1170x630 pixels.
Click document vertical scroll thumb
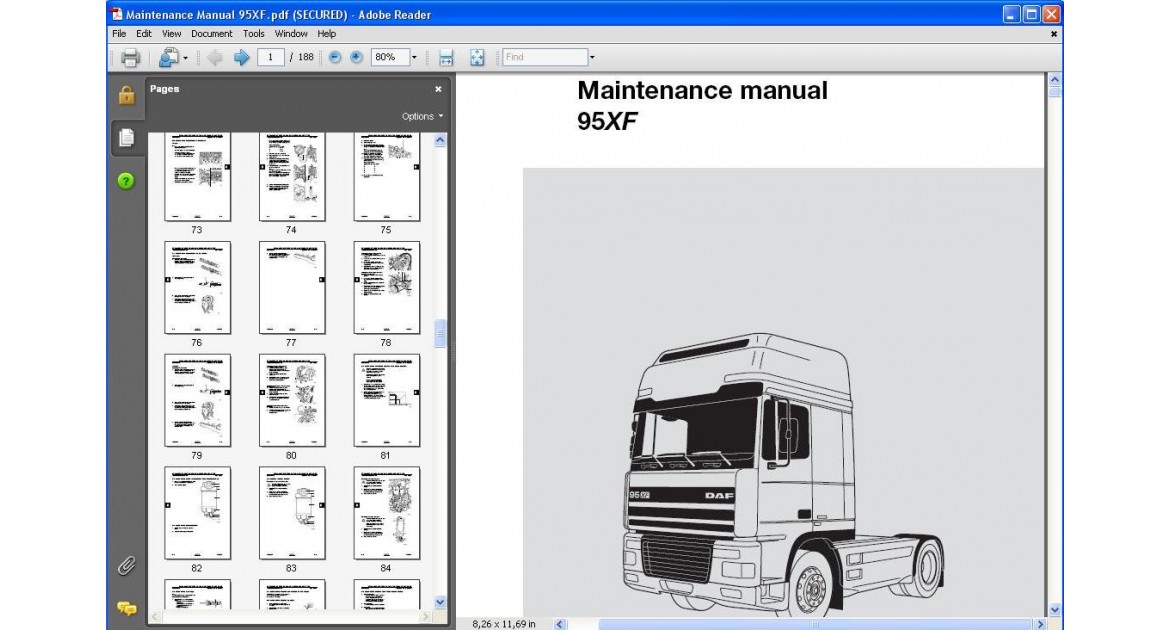click(x=1054, y=92)
